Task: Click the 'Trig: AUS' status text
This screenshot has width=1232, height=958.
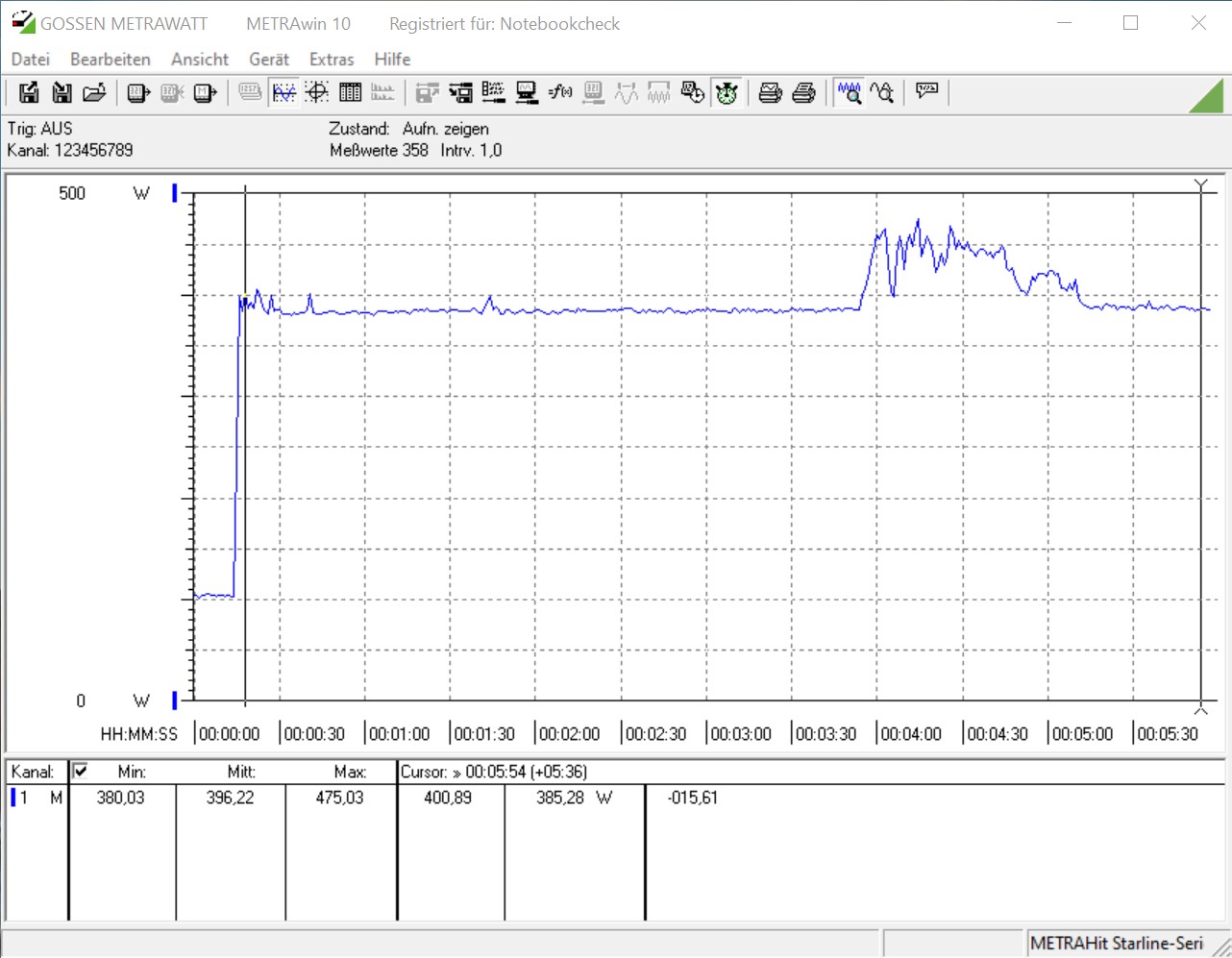Action: [x=39, y=129]
